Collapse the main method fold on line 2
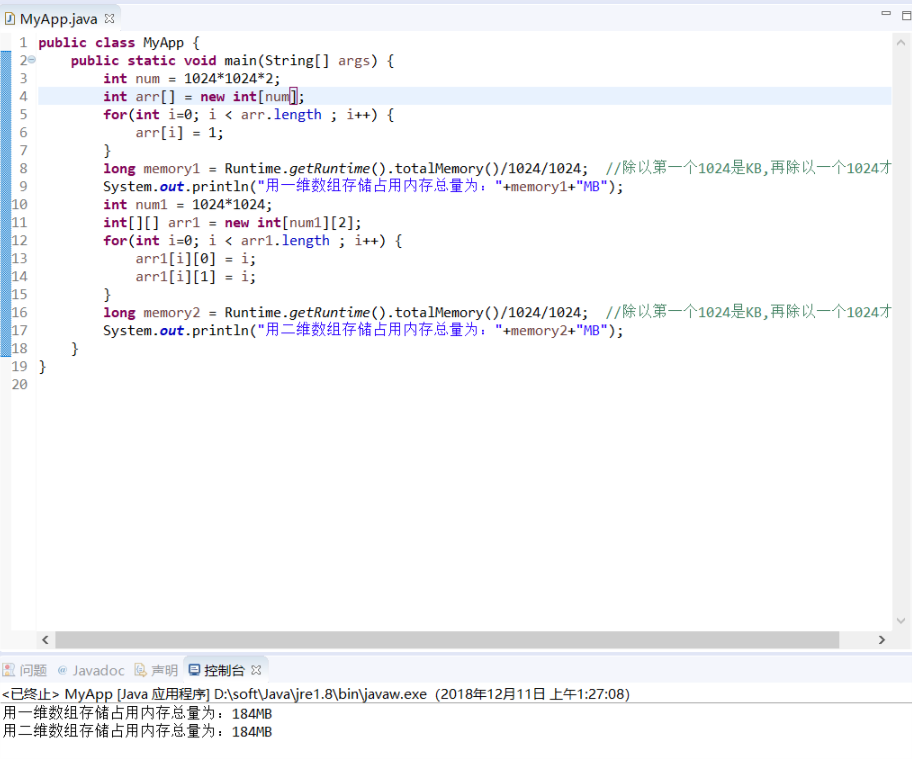This screenshot has width=912, height=759. pyautogui.click(x=31, y=60)
